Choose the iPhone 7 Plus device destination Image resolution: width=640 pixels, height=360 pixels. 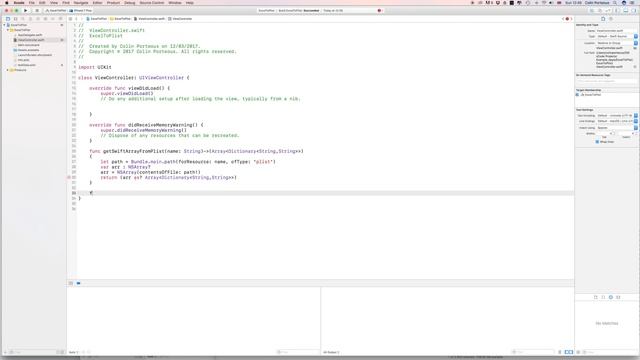point(81,11)
